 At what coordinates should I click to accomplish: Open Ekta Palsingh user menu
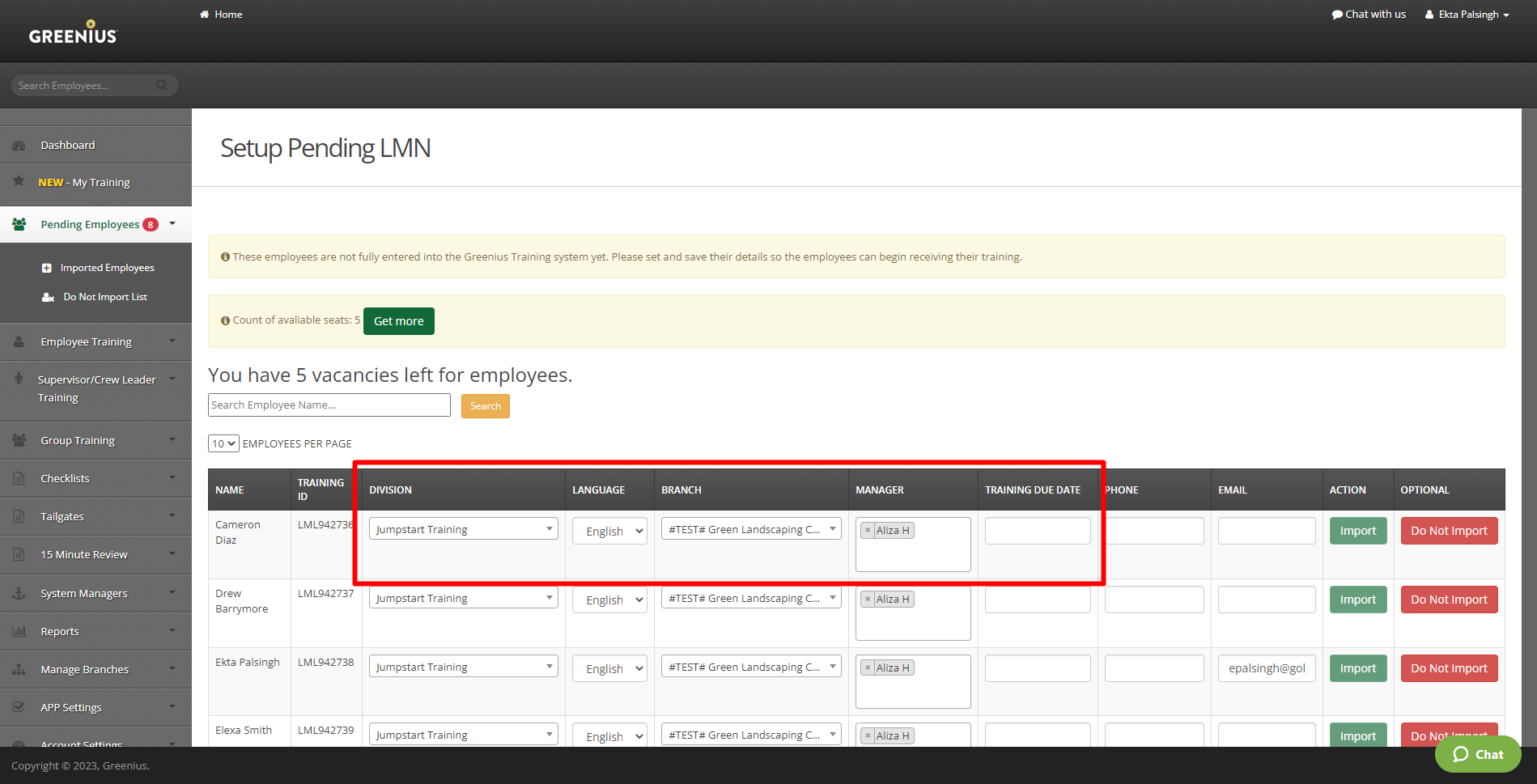1467,15
